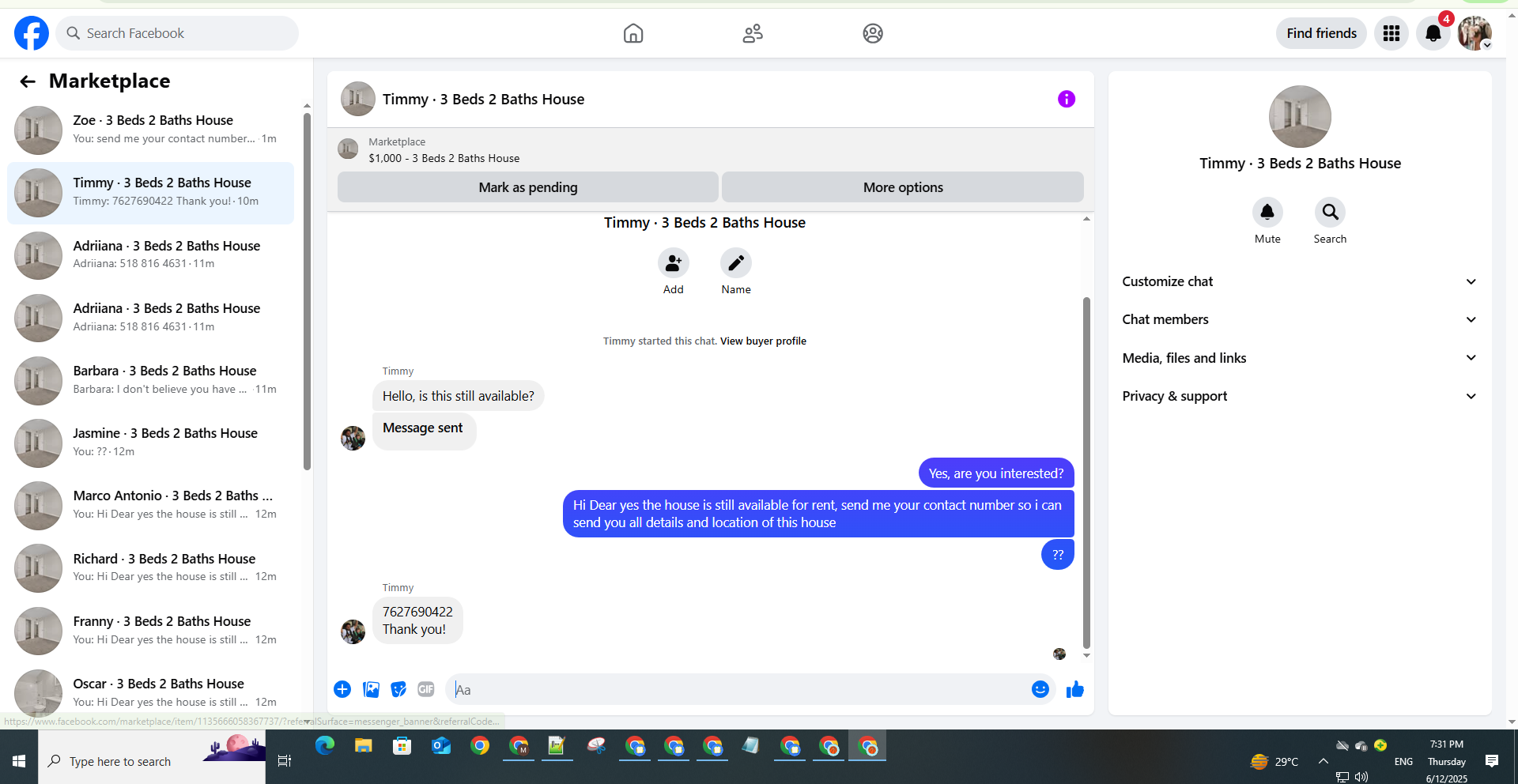Click the Add people icon
Viewport: 1518px width, 784px height.
[x=674, y=263]
